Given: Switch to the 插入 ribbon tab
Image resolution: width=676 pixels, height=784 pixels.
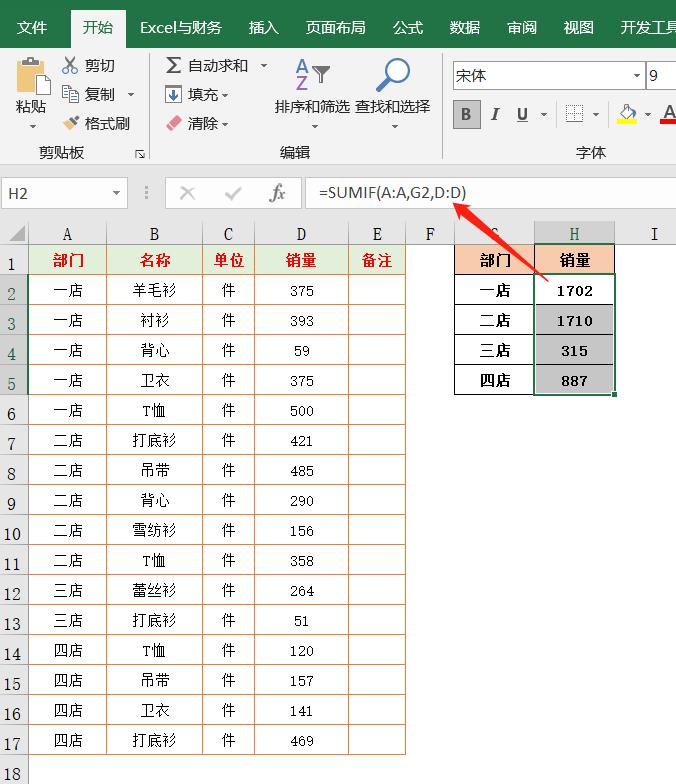Looking at the screenshot, I should click(263, 28).
